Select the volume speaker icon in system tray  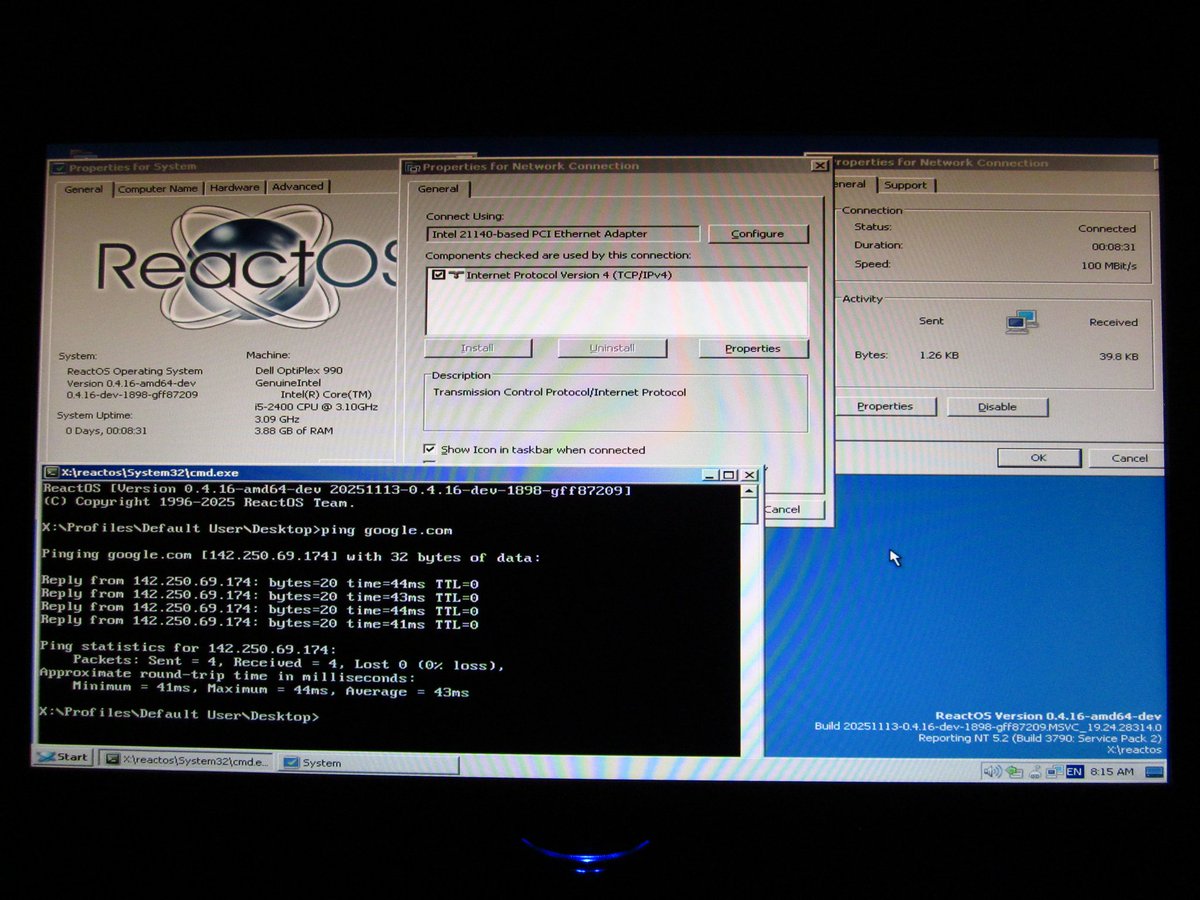pyautogui.click(x=995, y=771)
